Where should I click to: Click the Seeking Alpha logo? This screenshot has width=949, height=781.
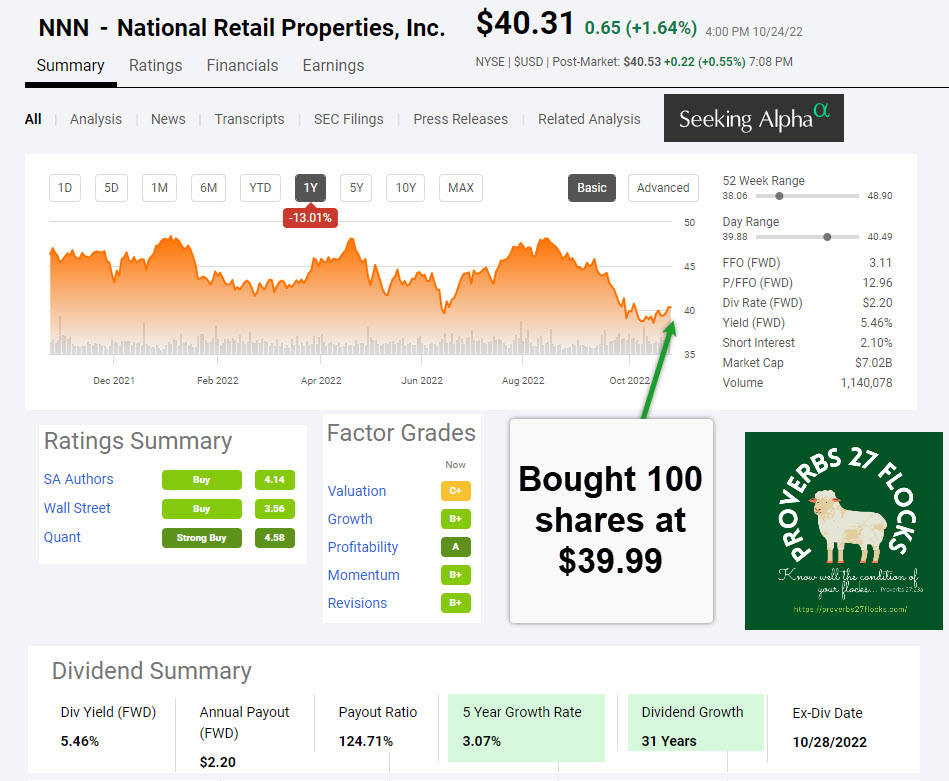click(x=753, y=118)
